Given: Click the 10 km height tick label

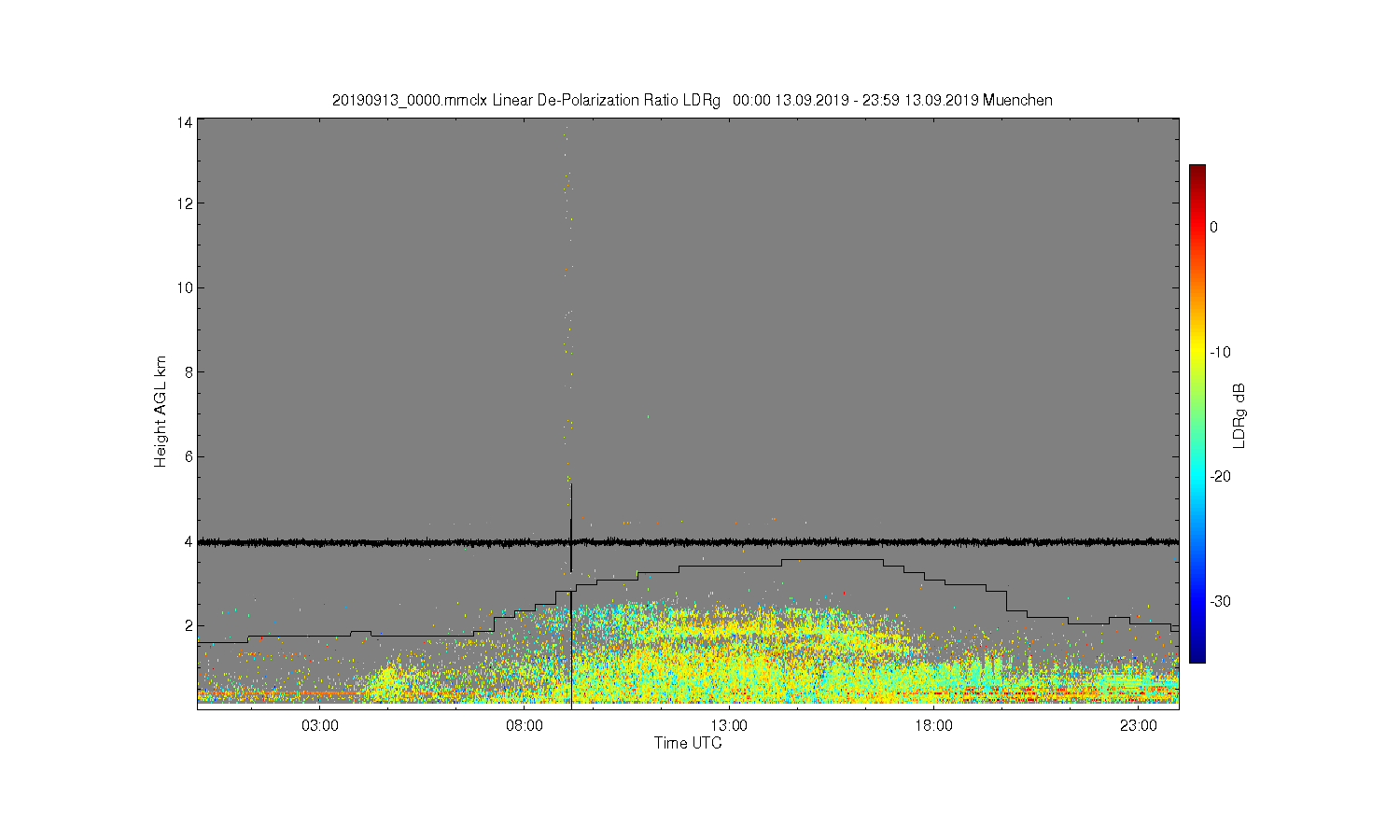Looking at the screenshot, I should pos(185,287).
